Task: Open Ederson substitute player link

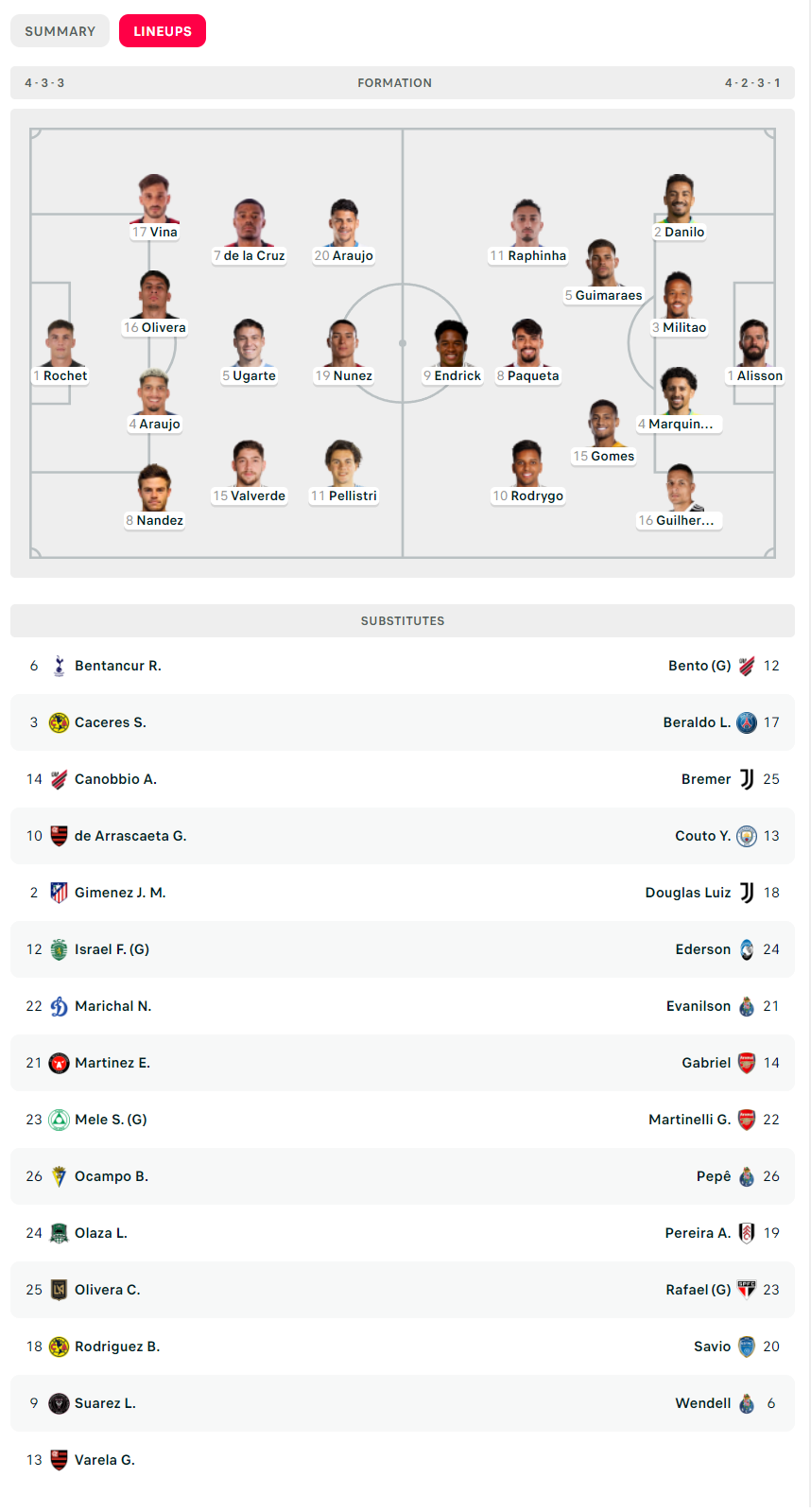Action: (x=703, y=949)
